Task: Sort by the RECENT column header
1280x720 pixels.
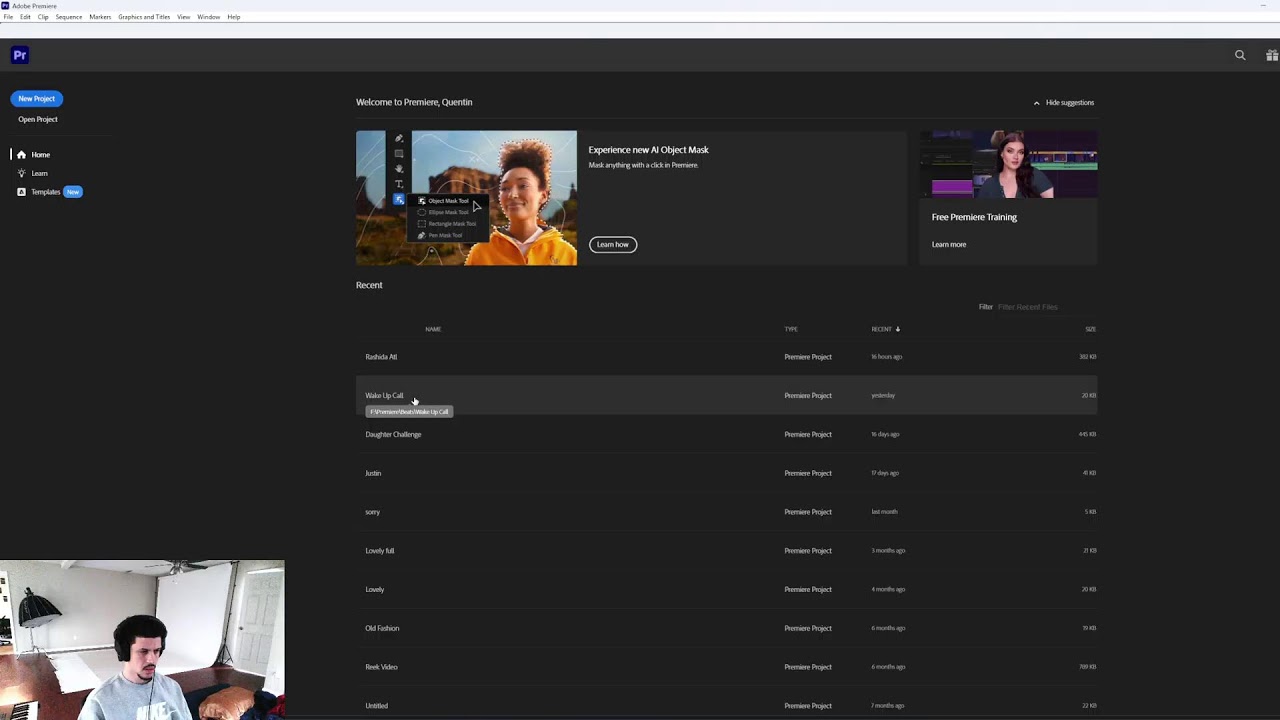Action: 881,329
